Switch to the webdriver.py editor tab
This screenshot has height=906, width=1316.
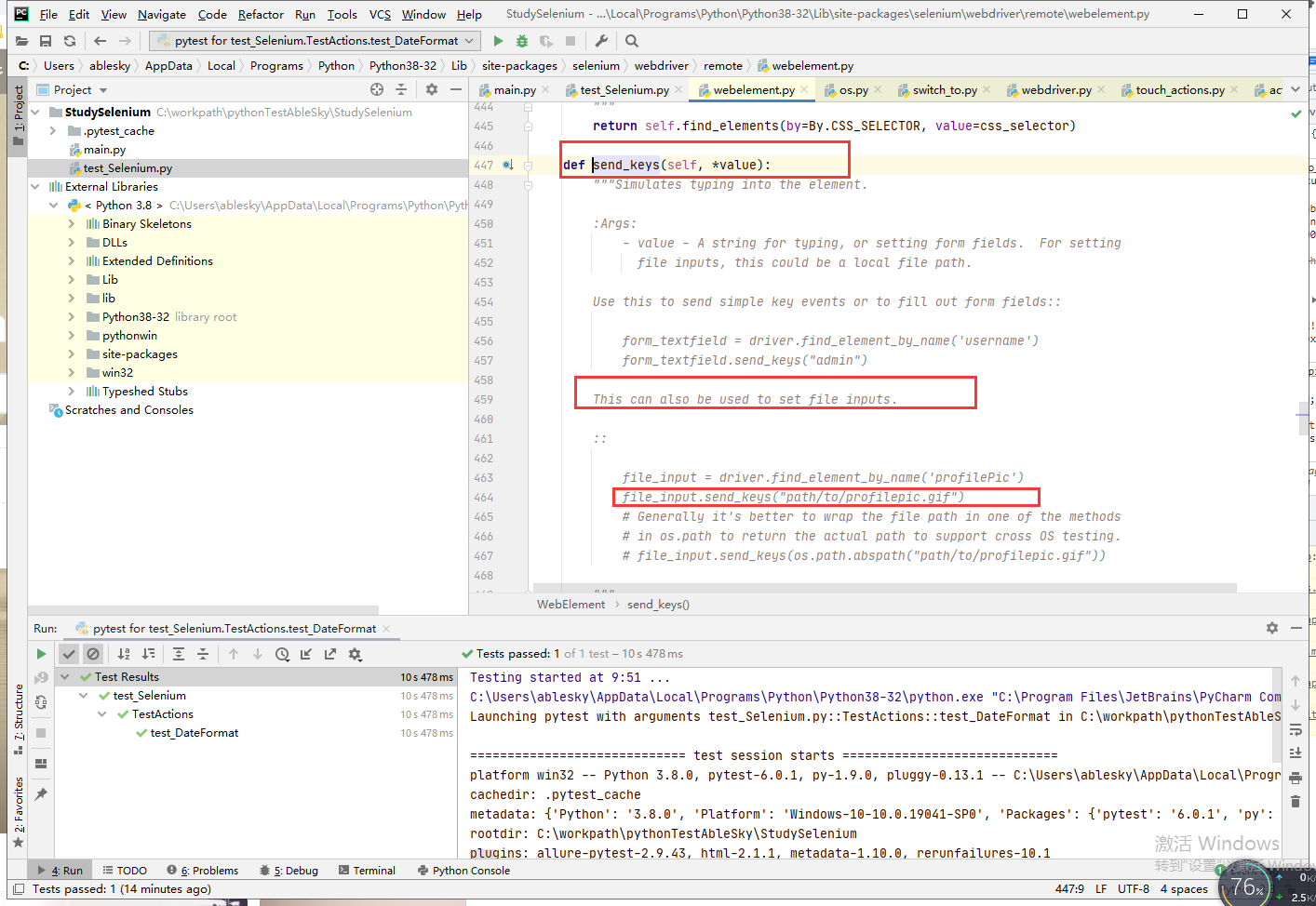(1055, 89)
